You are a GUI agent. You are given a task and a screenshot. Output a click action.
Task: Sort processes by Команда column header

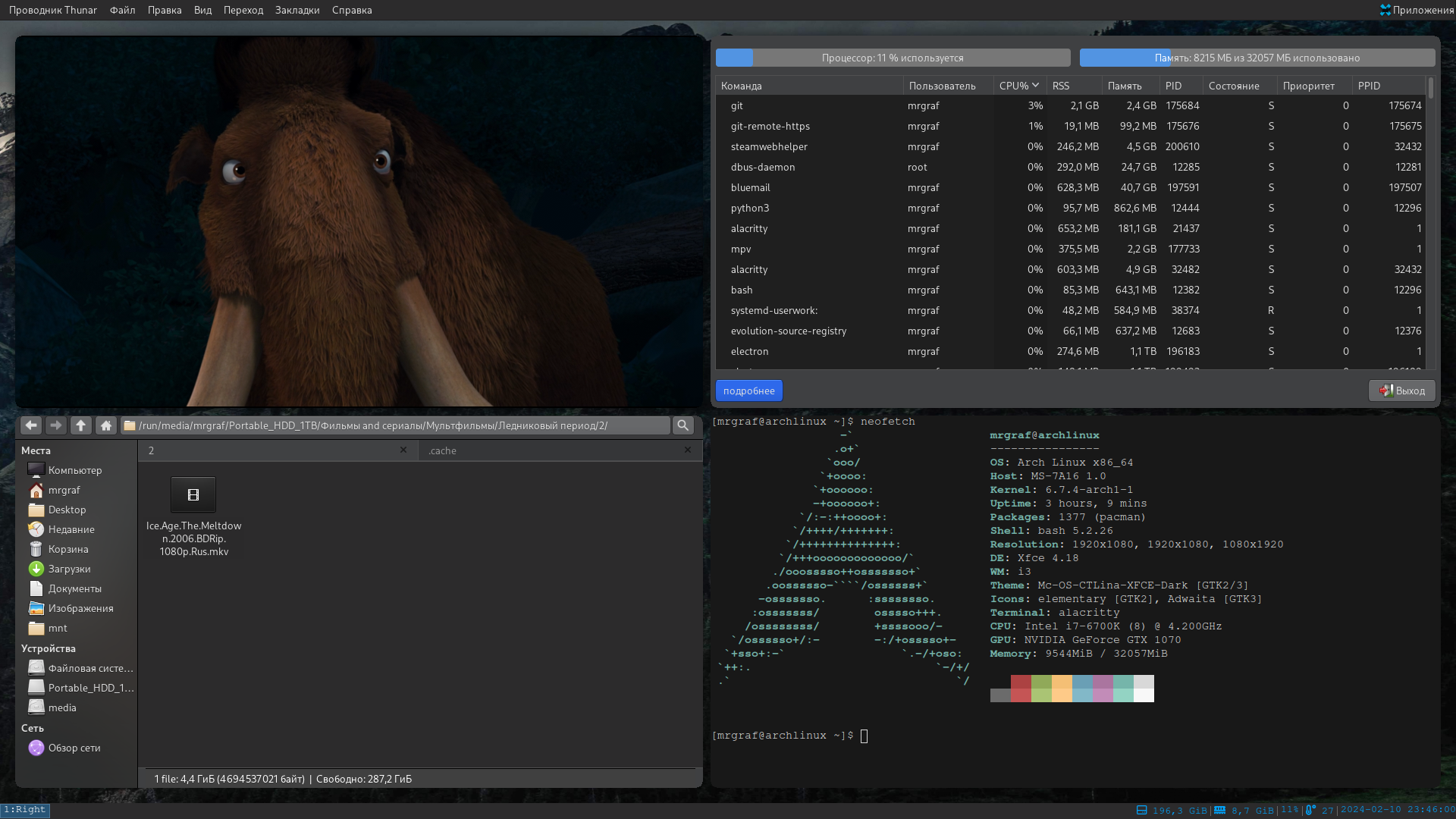click(x=809, y=86)
